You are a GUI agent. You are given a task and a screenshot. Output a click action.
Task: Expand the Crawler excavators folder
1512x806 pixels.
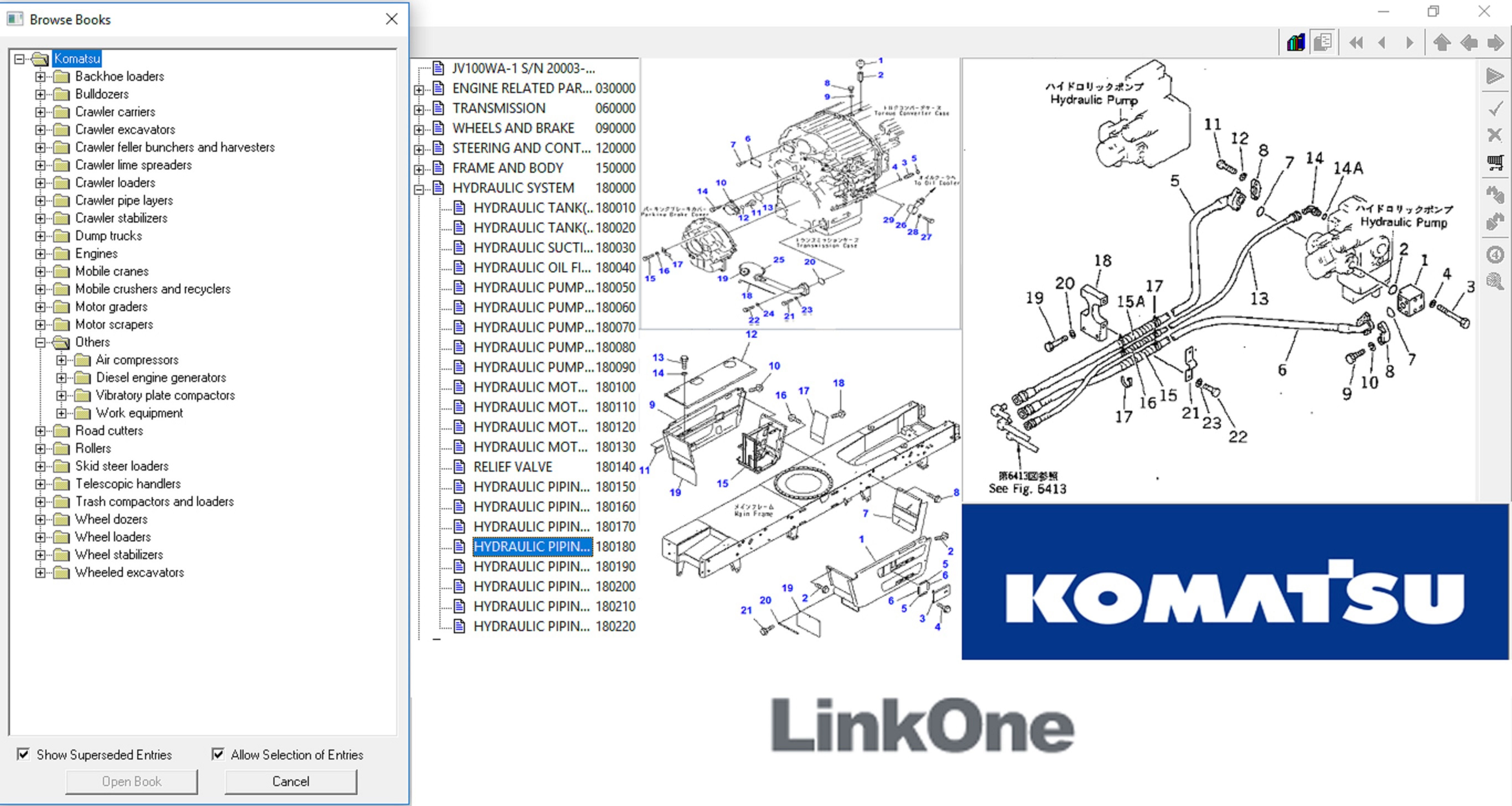click(x=40, y=130)
